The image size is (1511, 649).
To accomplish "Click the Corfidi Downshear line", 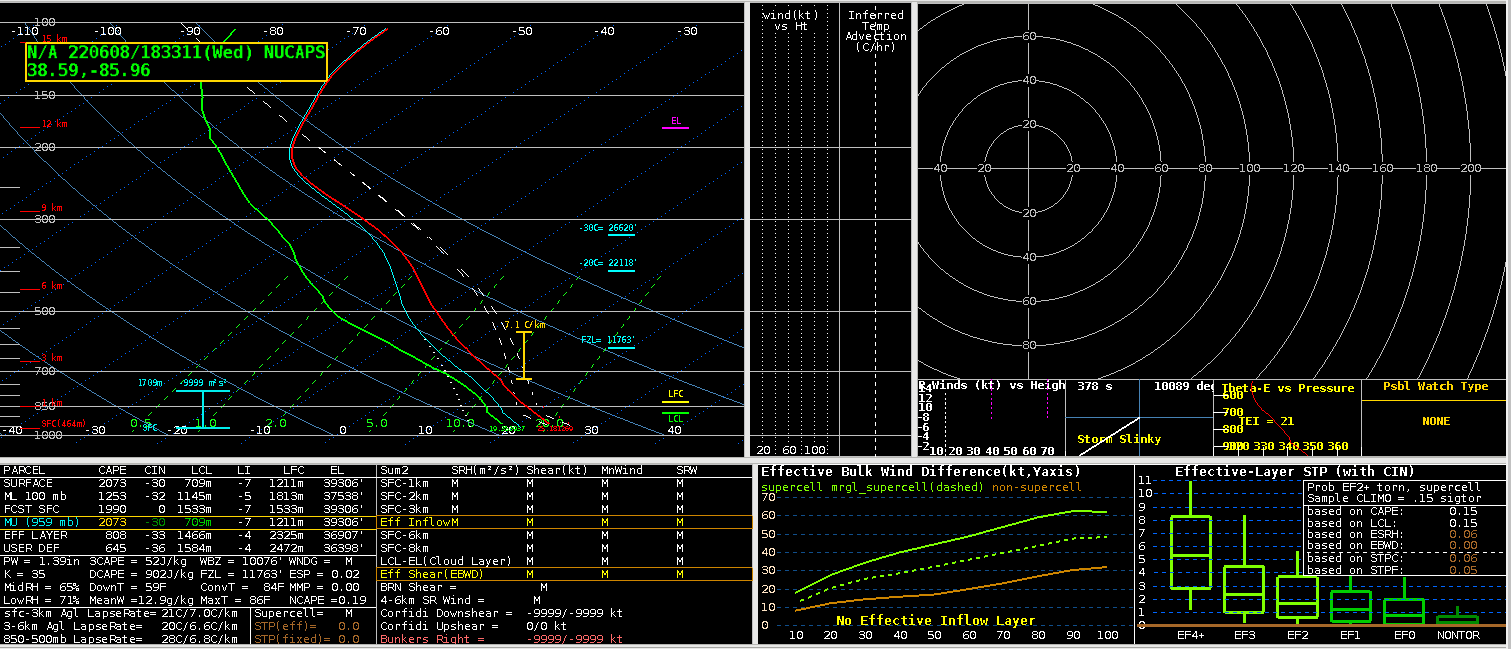I will [500, 613].
